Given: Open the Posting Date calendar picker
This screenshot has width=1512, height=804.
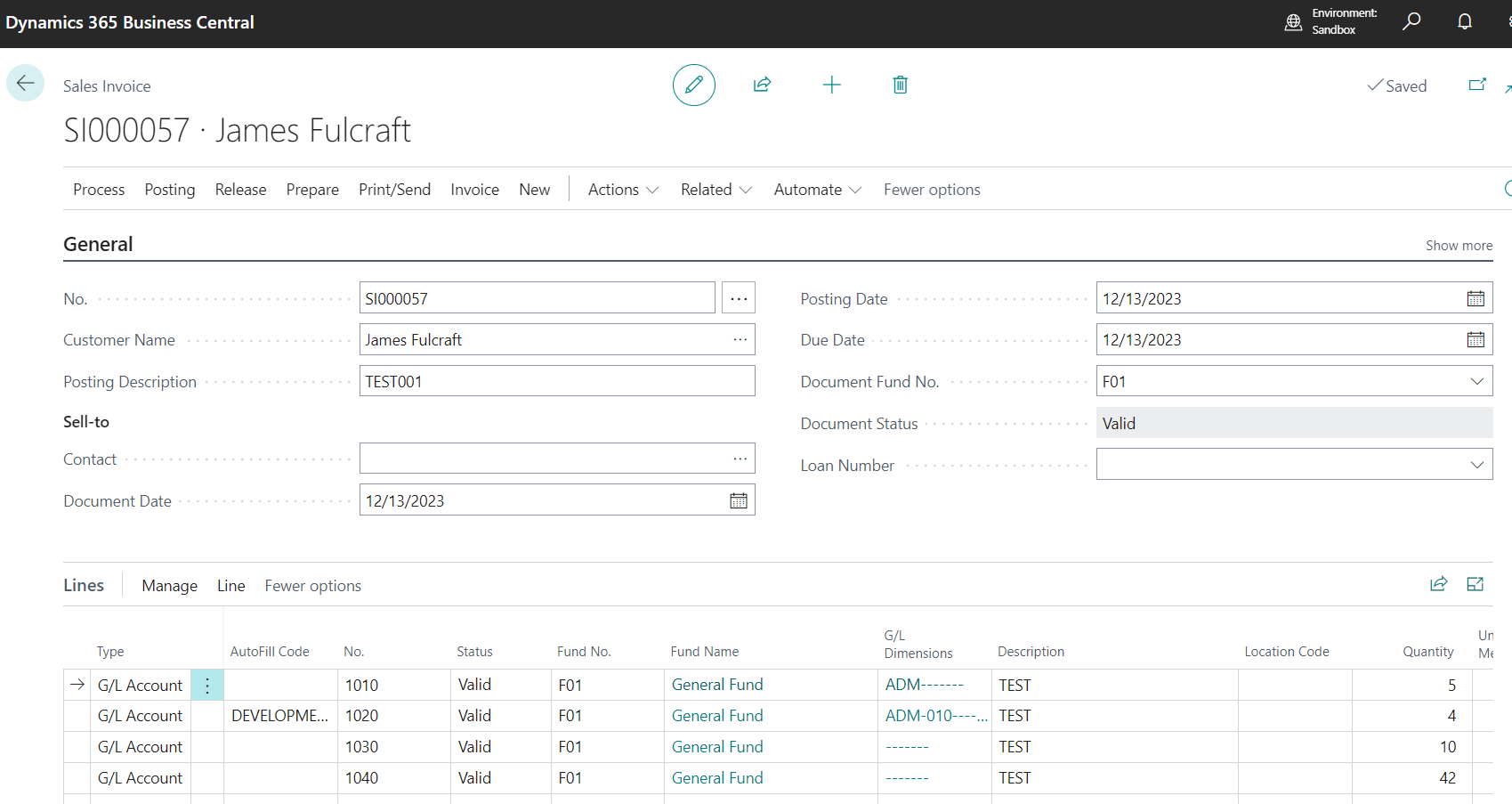Looking at the screenshot, I should click(1476, 298).
